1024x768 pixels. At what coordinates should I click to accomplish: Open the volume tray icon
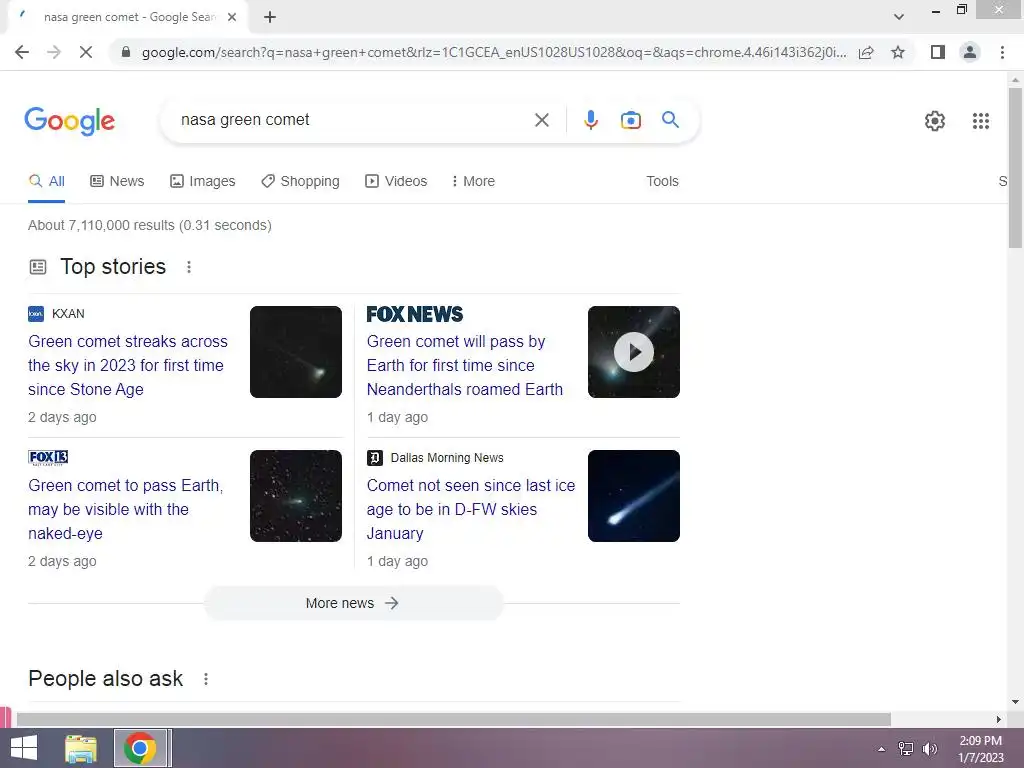pos(929,749)
